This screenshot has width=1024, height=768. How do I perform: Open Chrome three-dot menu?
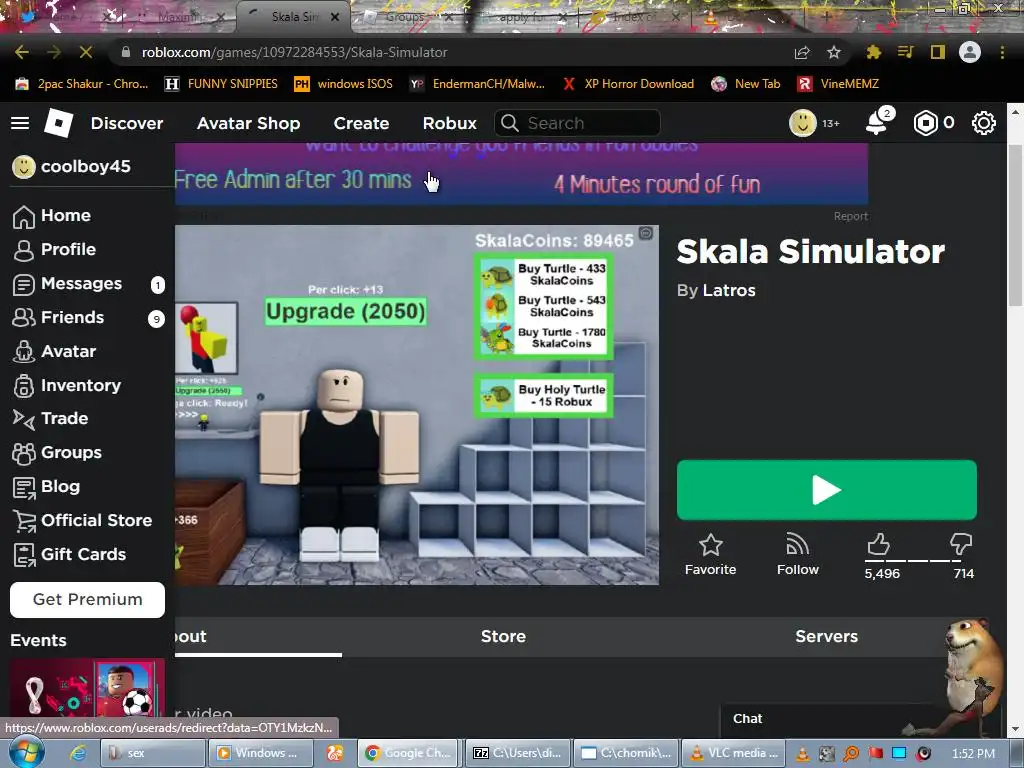1002,52
